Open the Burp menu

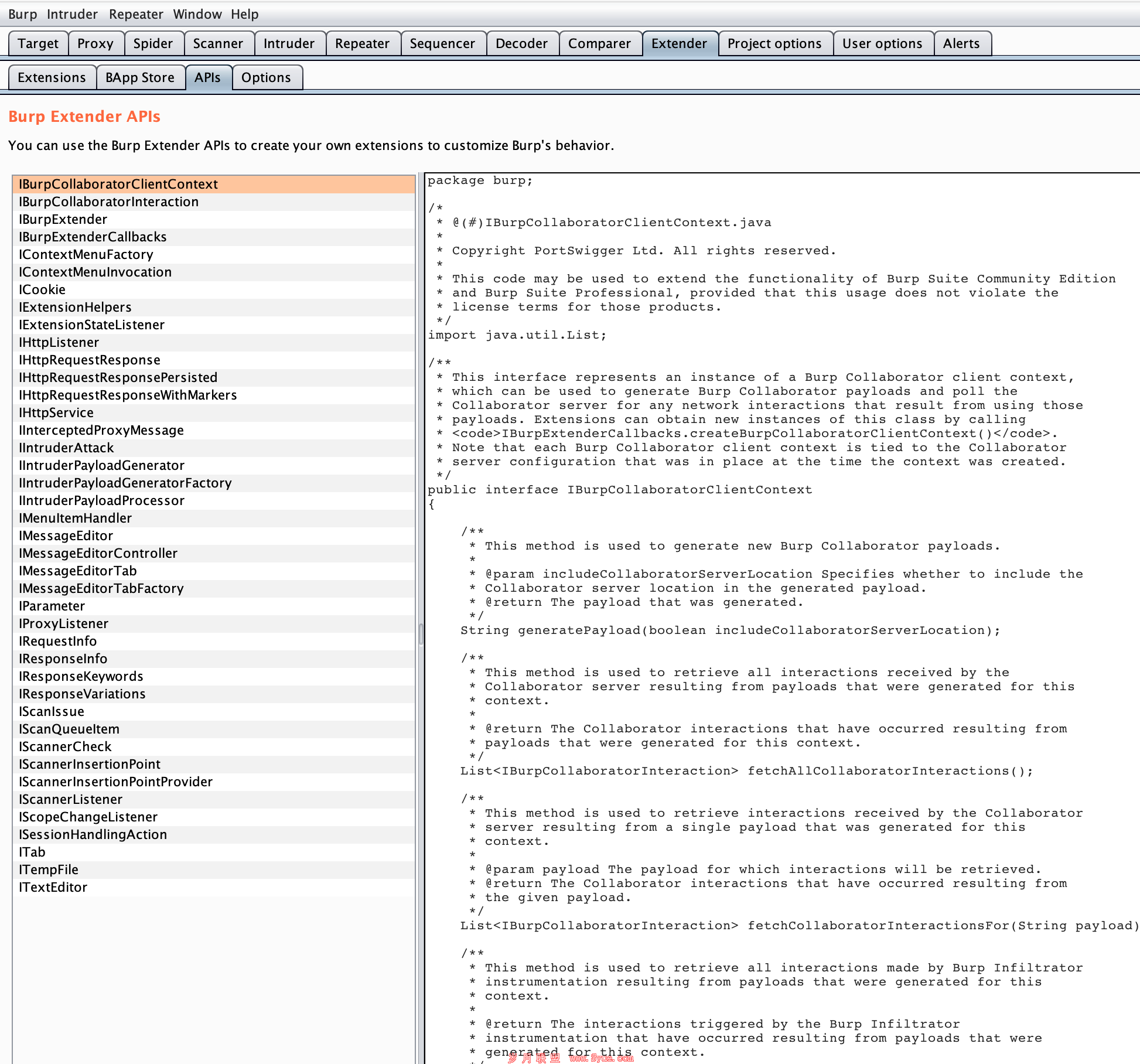pyautogui.click(x=22, y=14)
